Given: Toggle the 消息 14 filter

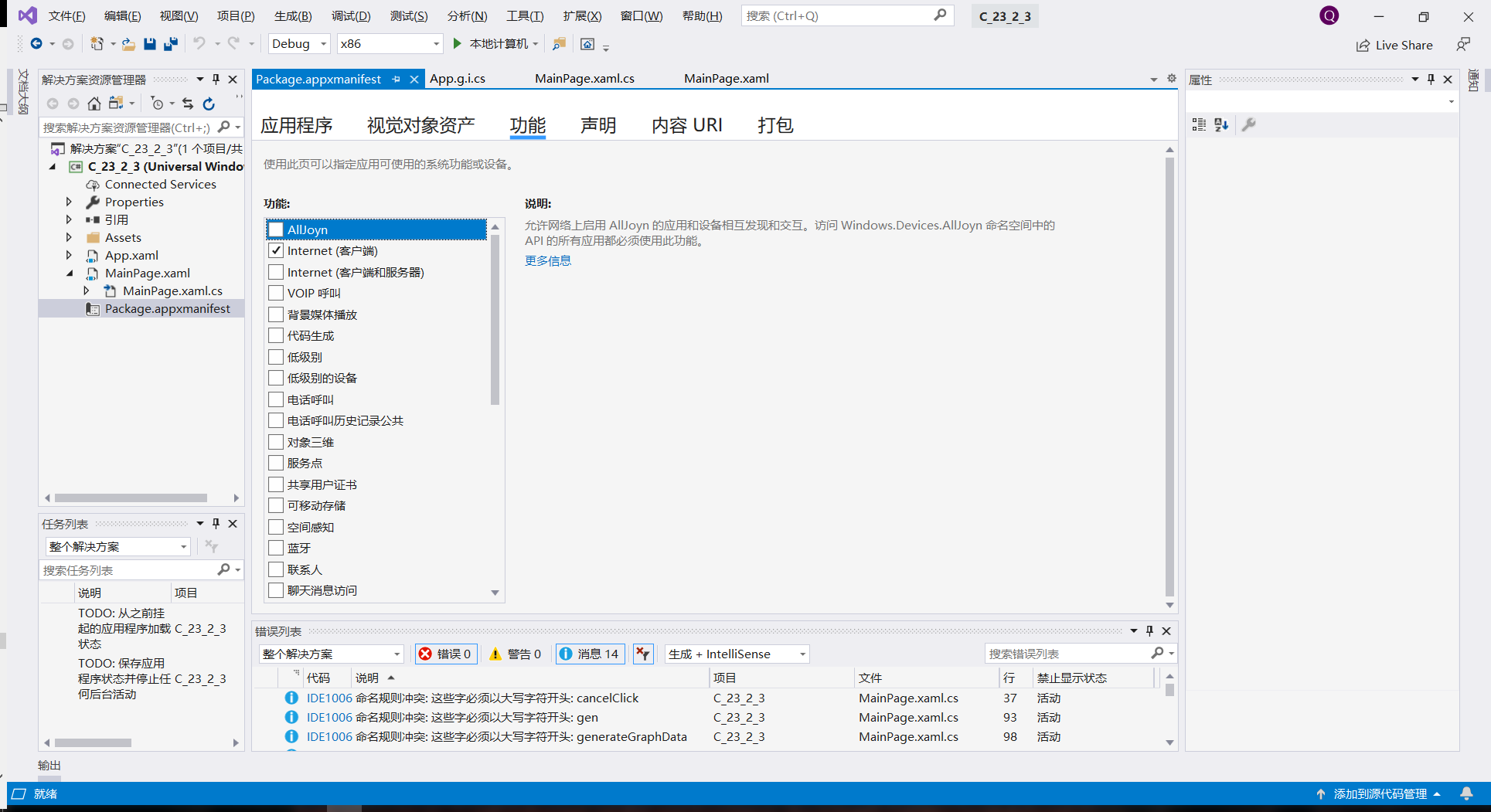Looking at the screenshot, I should [590, 653].
